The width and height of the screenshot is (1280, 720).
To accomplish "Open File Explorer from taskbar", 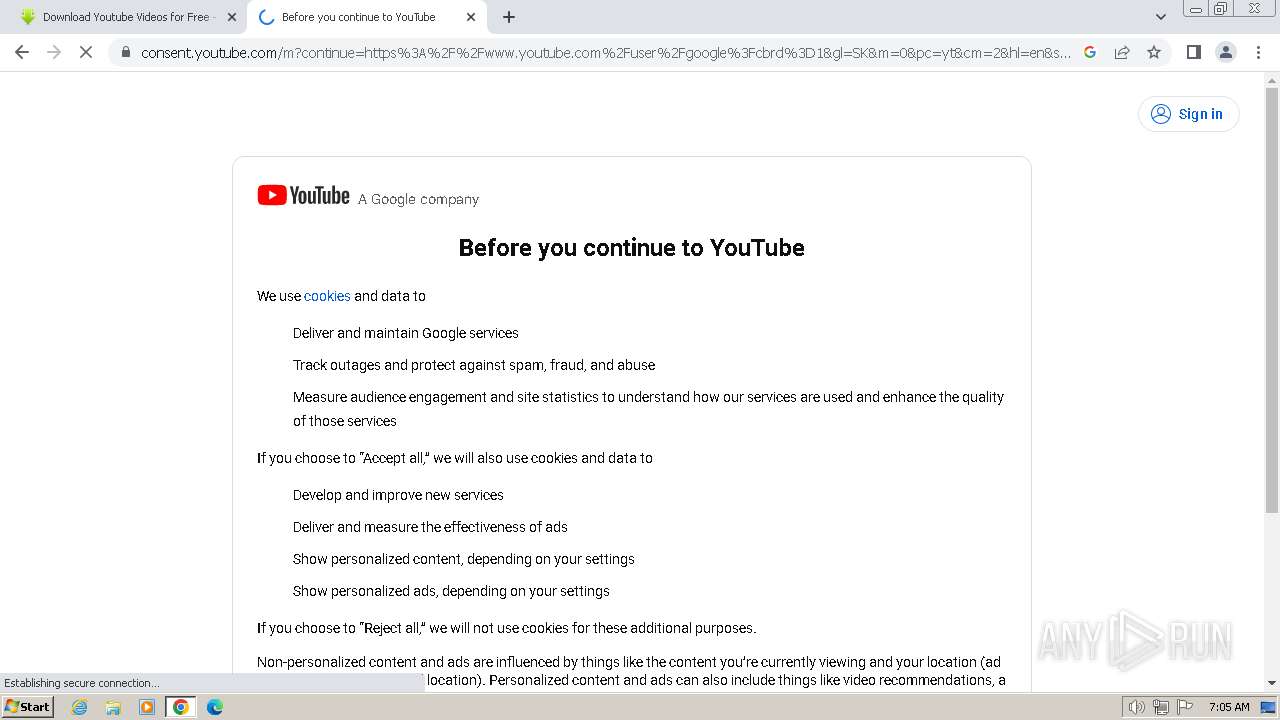I will pyautogui.click(x=113, y=707).
